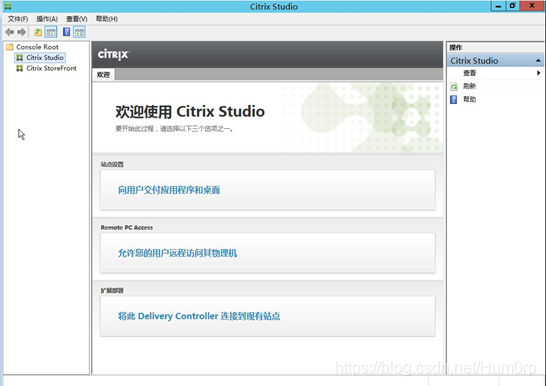Viewport: 546px width, 386px height.
Task: Click the 站点设置 section label
Action: [112, 164]
